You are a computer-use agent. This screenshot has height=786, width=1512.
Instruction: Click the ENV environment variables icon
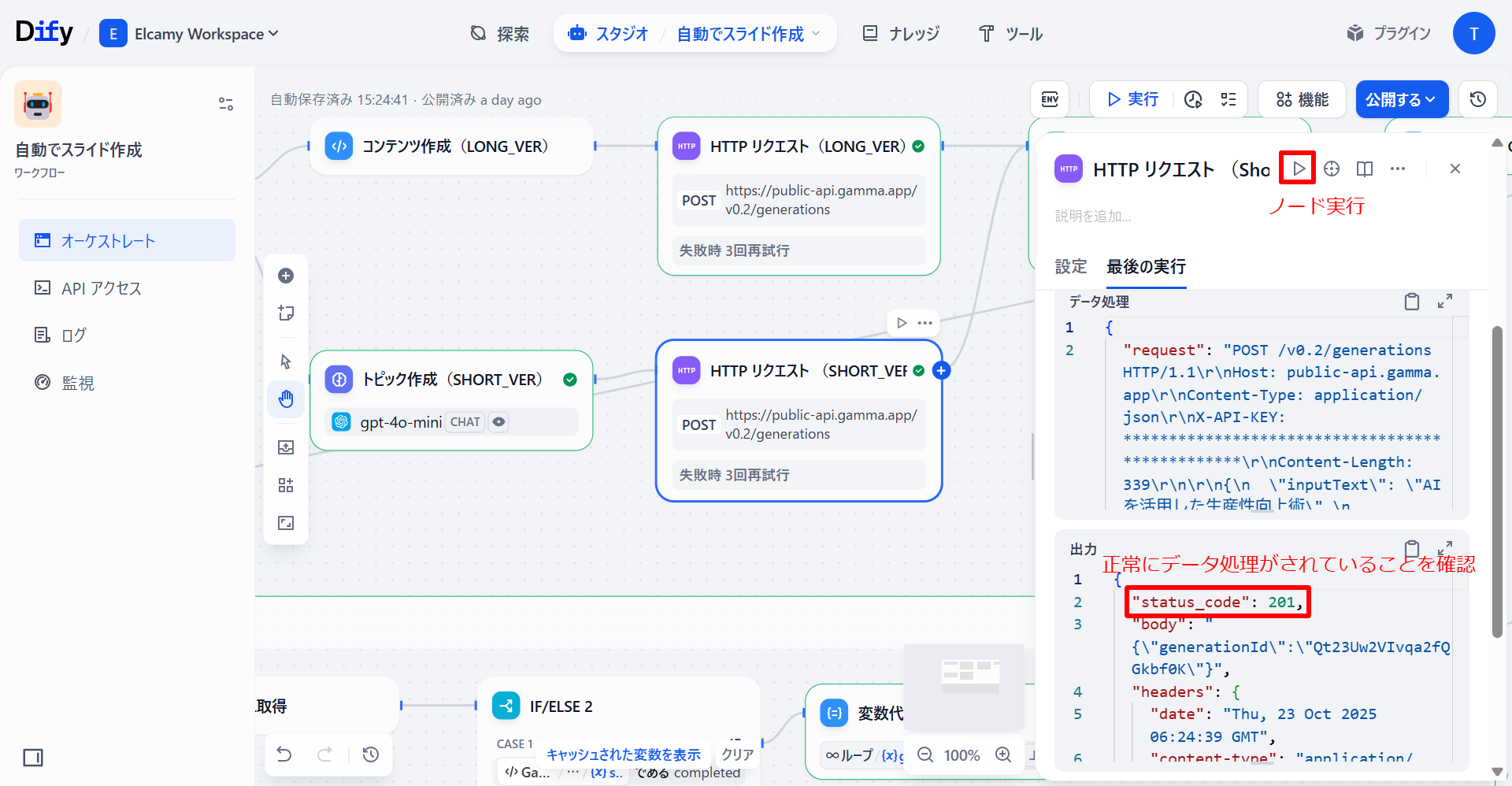[x=1050, y=99]
